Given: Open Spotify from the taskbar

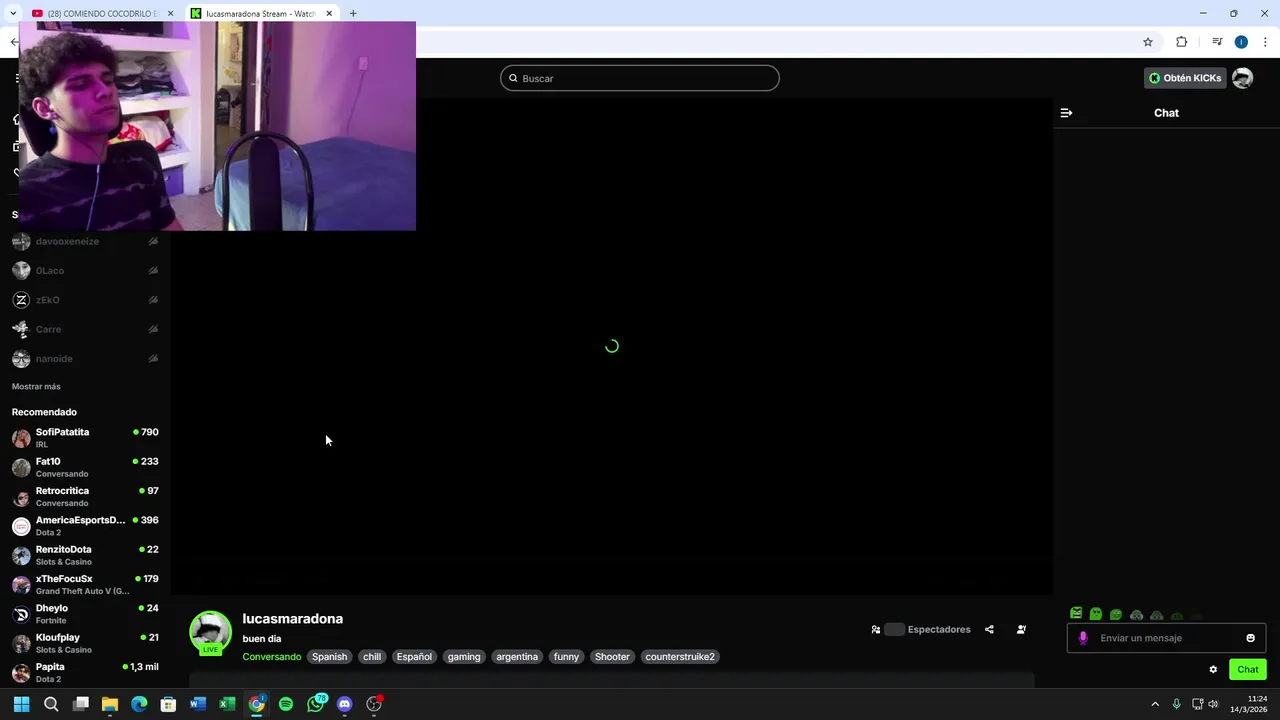Looking at the screenshot, I should pyautogui.click(x=286, y=704).
